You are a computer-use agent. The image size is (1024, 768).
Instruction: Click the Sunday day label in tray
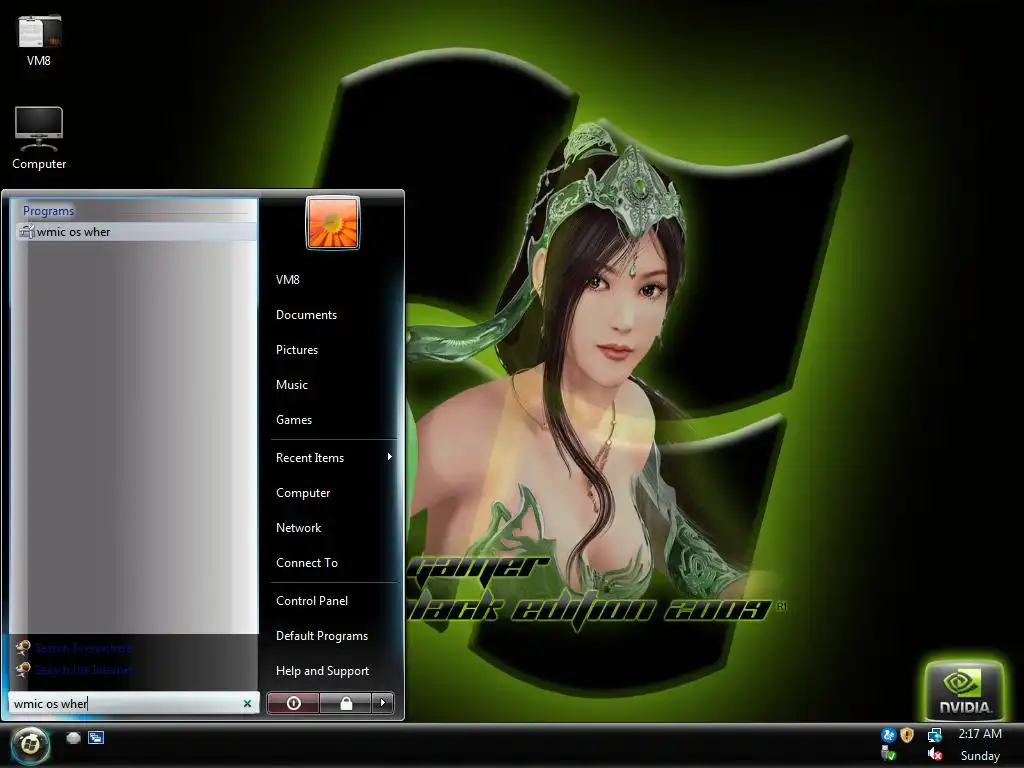(x=980, y=756)
